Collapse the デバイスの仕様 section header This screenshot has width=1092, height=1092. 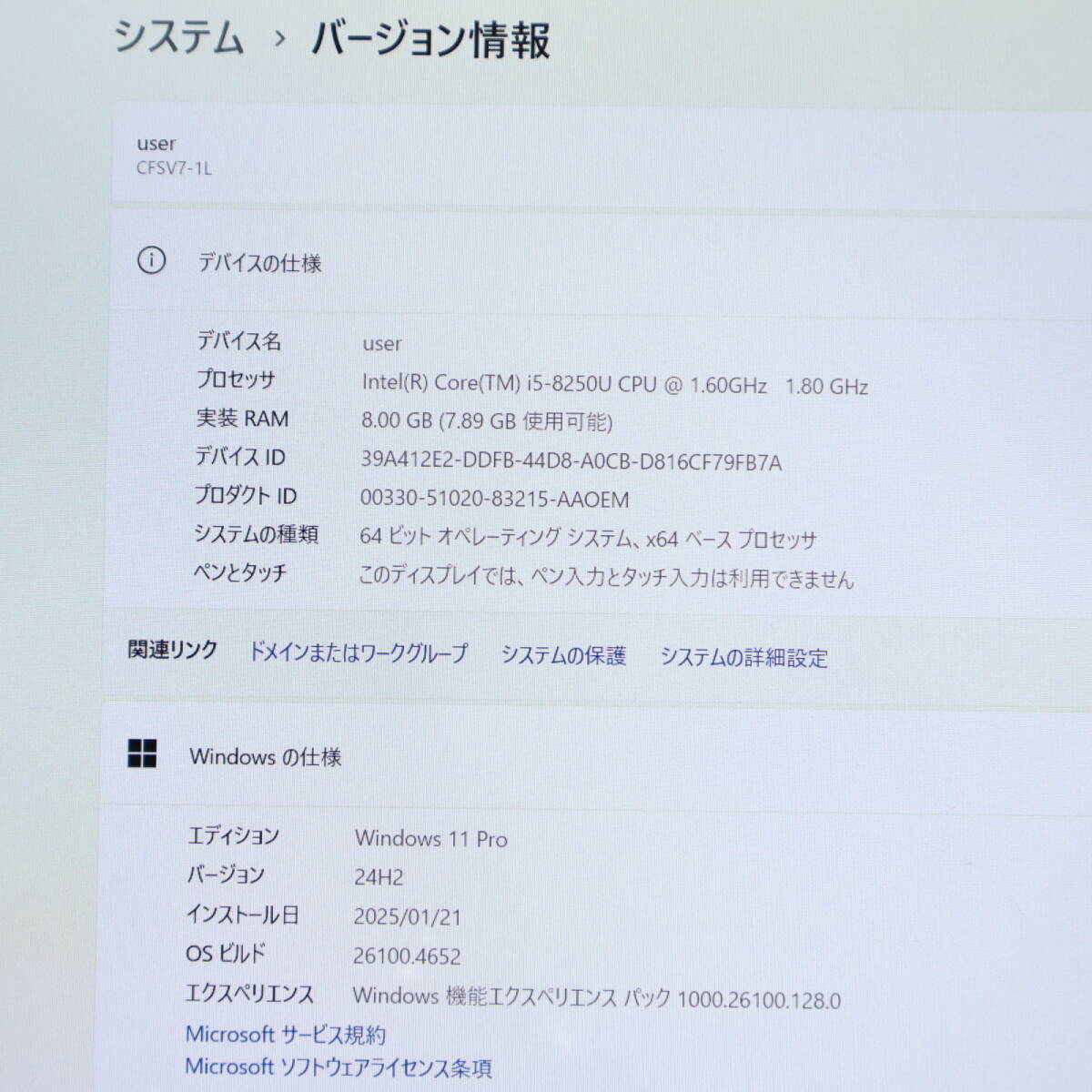click(x=601, y=263)
